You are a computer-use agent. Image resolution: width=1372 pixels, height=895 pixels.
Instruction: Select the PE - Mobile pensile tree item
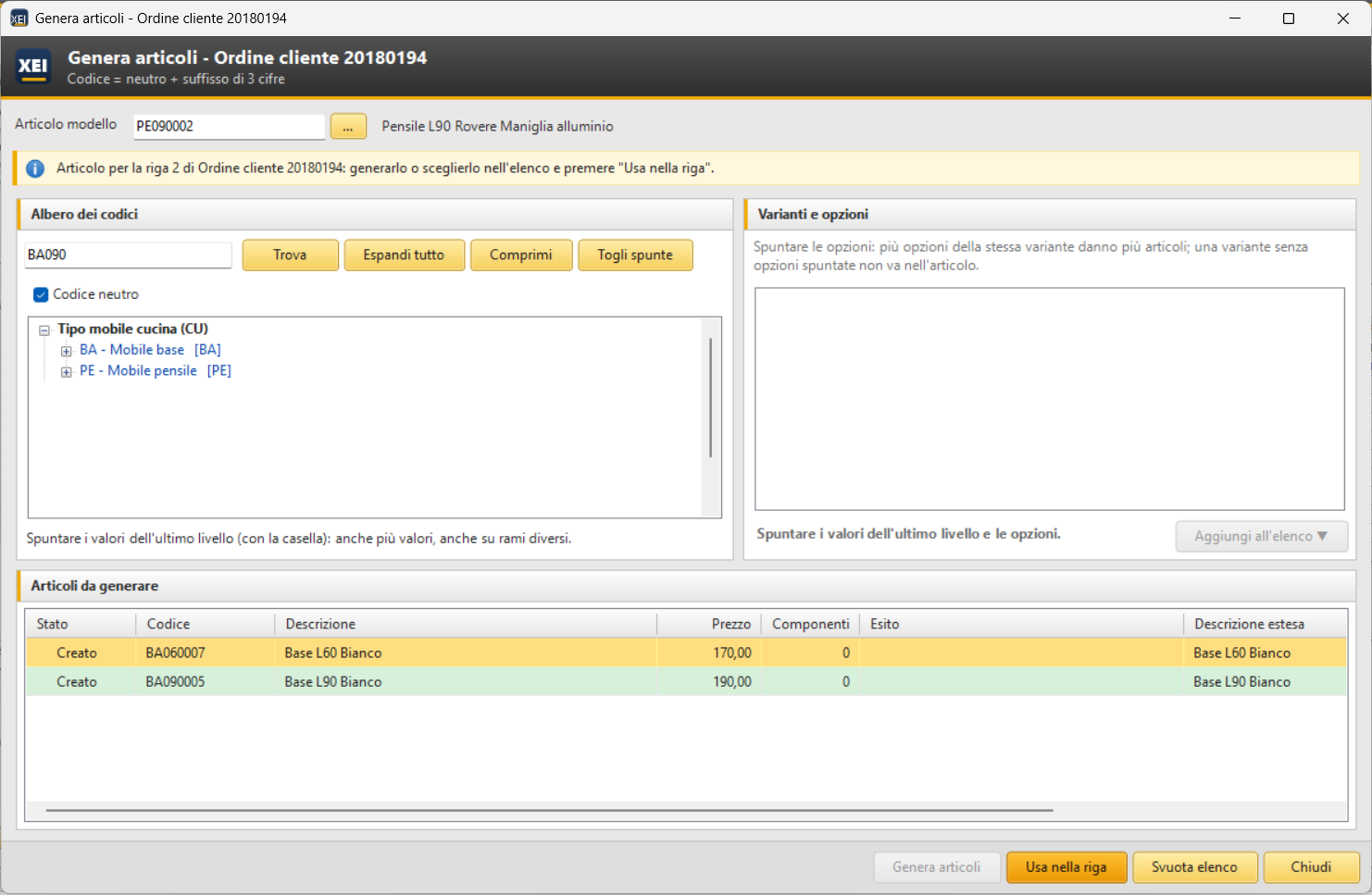[x=156, y=371]
